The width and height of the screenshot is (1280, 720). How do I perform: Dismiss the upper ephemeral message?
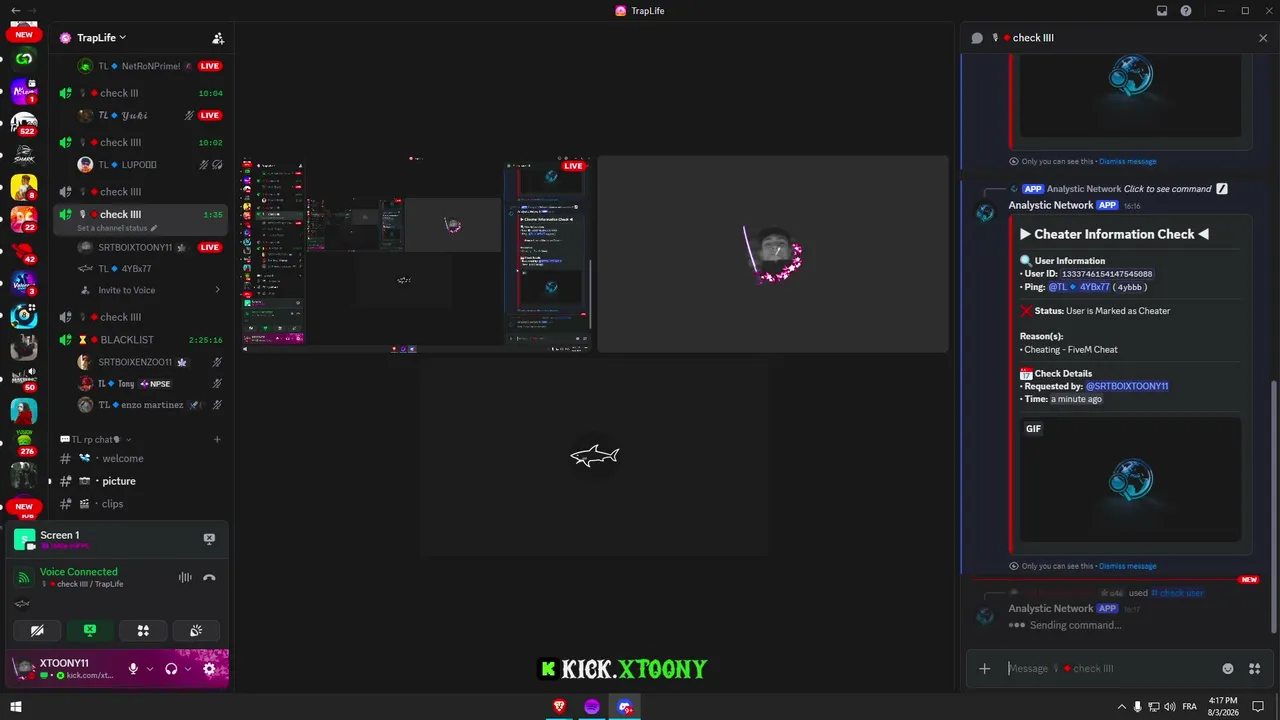point(1127,161)
